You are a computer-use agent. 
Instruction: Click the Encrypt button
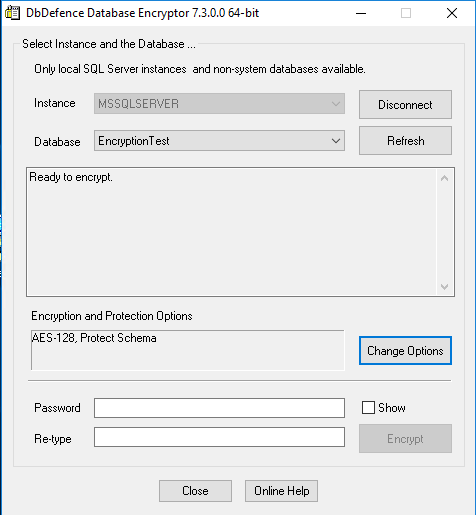405,438
